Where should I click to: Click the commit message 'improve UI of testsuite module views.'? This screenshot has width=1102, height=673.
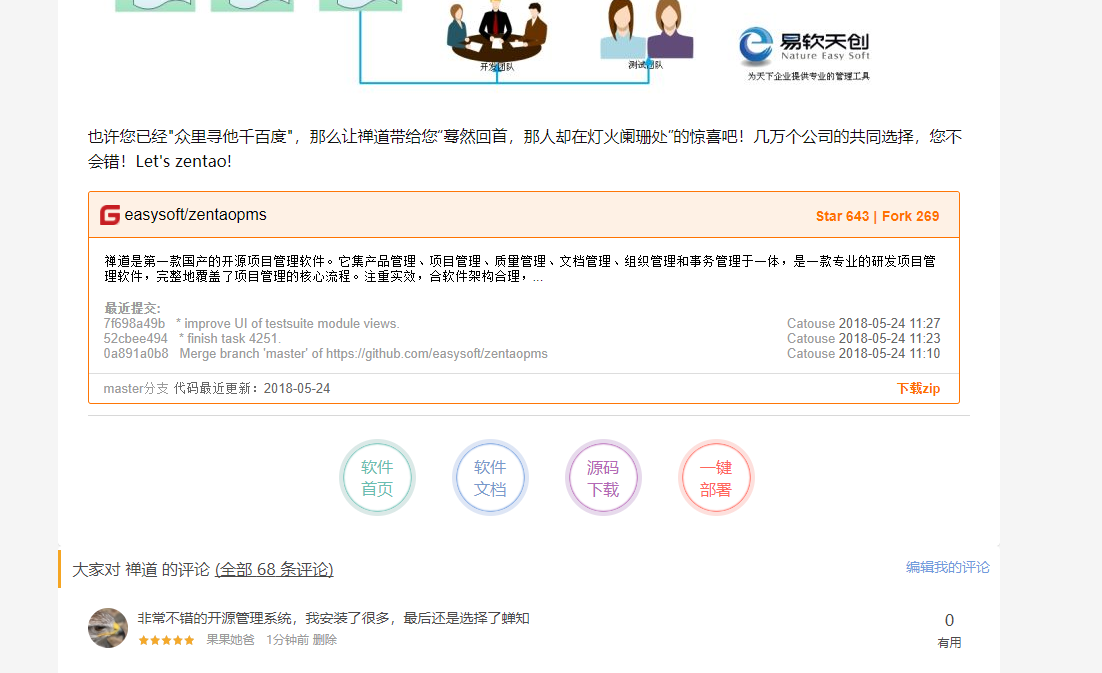pyautogui.click(x=288, y=323)
